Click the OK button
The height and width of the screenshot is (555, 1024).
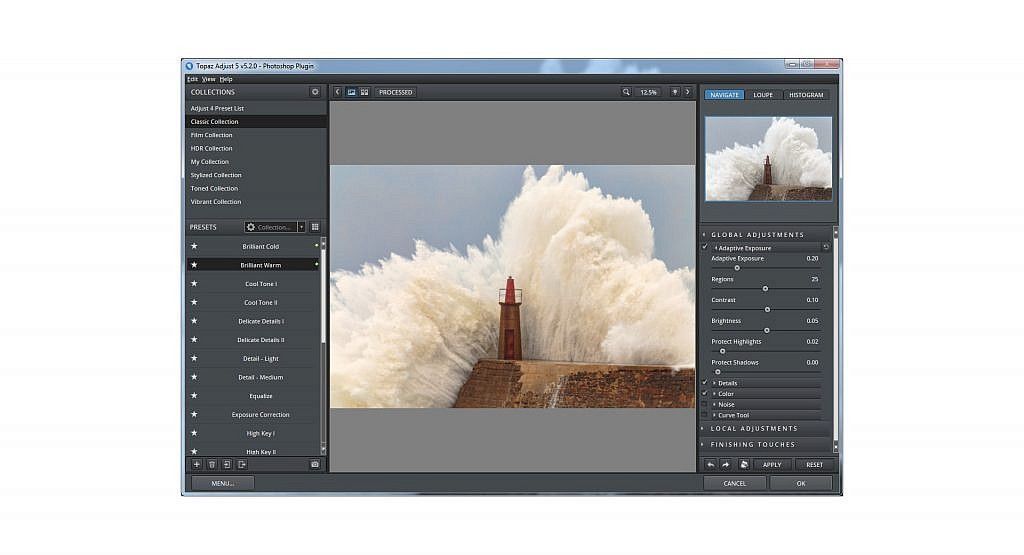click(801, 483)
